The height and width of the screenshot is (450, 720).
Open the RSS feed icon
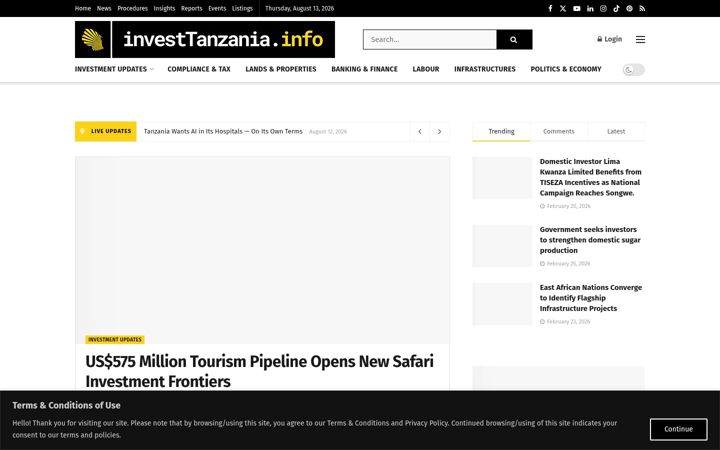[x=642, y=8]
